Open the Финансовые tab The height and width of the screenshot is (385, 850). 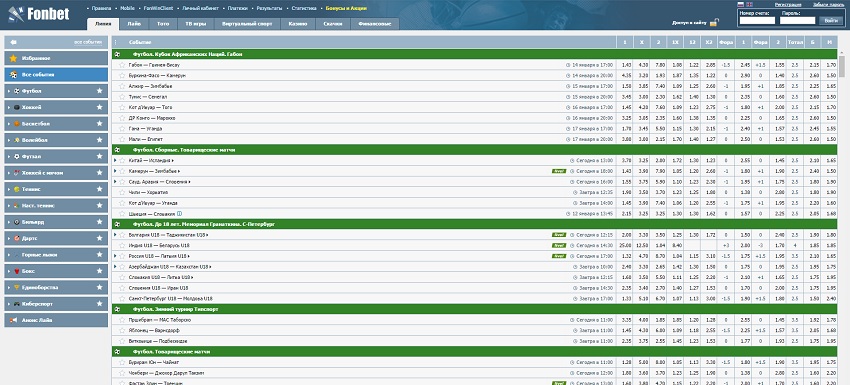pos(375,24)
